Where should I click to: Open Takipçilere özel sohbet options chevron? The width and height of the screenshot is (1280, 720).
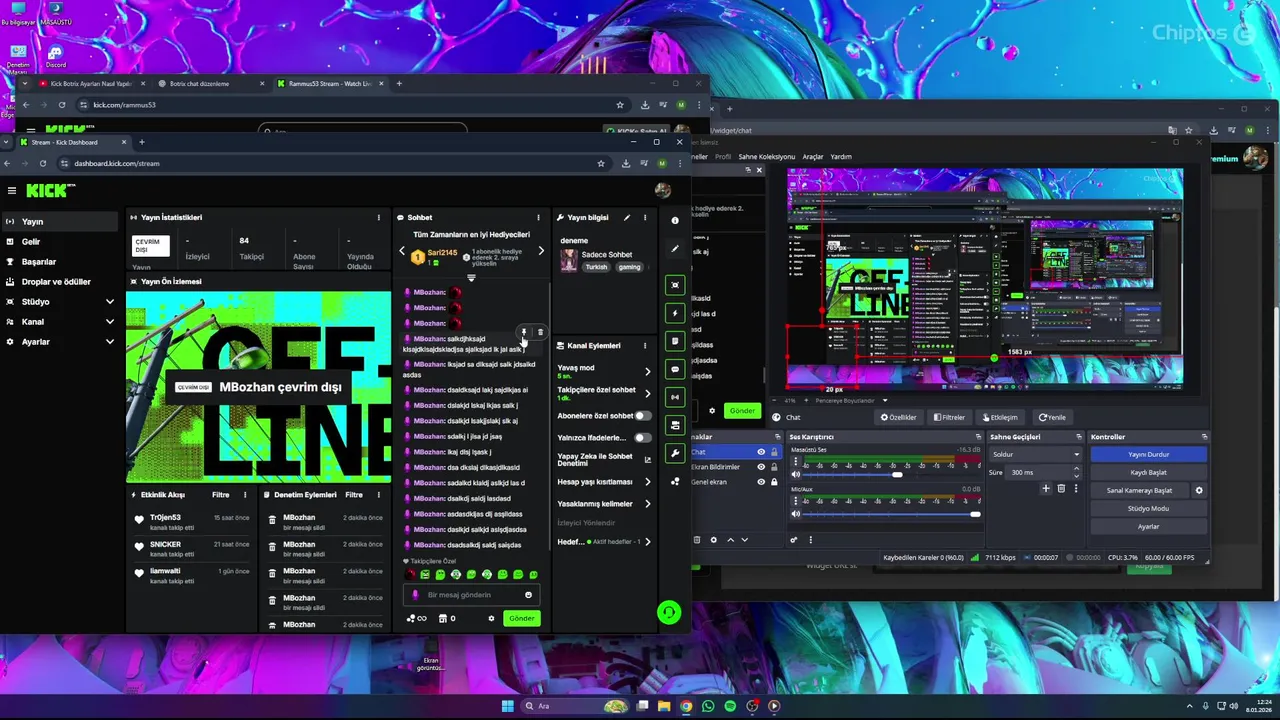coord(647,393)
